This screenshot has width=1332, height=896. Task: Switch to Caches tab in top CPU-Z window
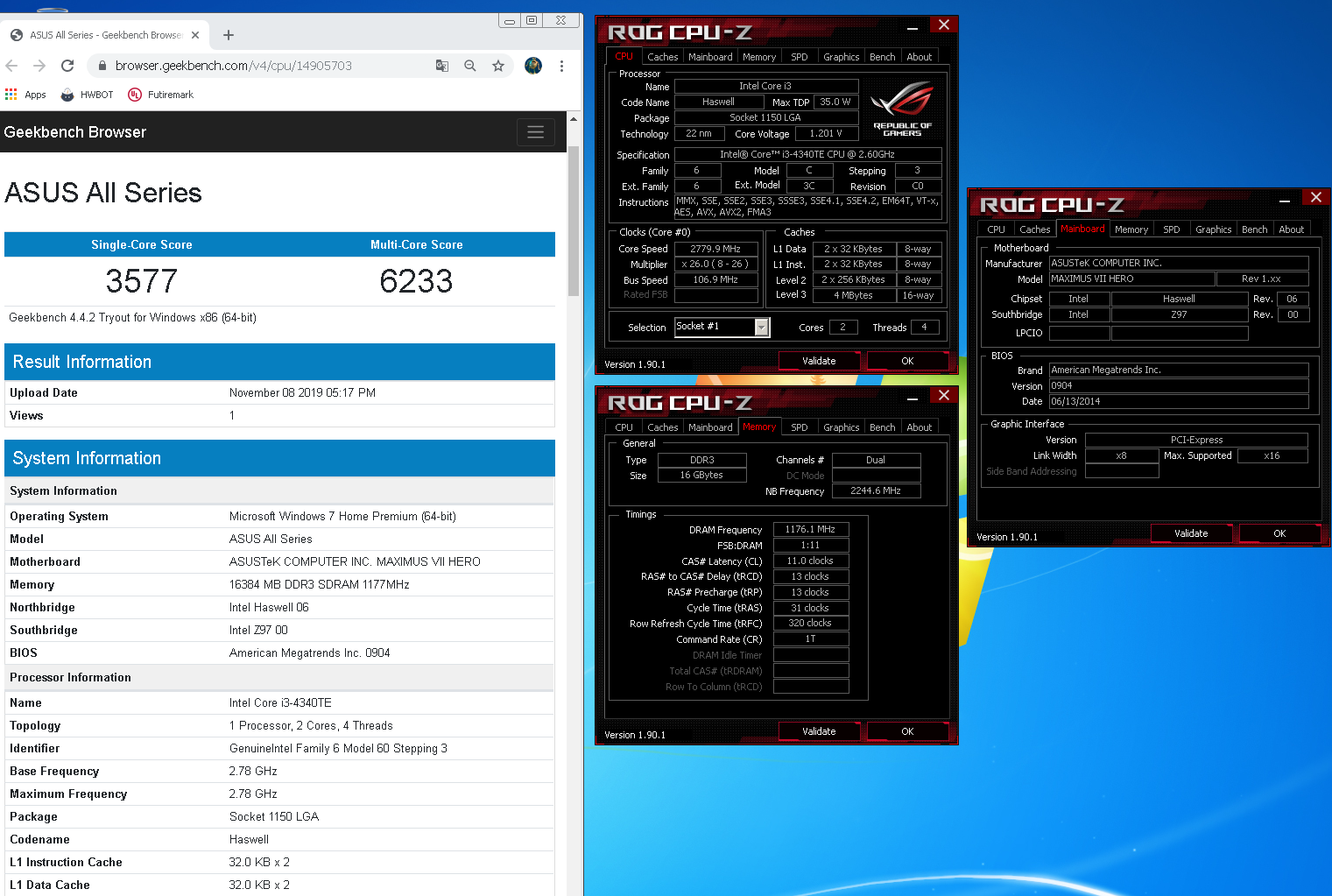pyautogui.click(x=663, y=57)
